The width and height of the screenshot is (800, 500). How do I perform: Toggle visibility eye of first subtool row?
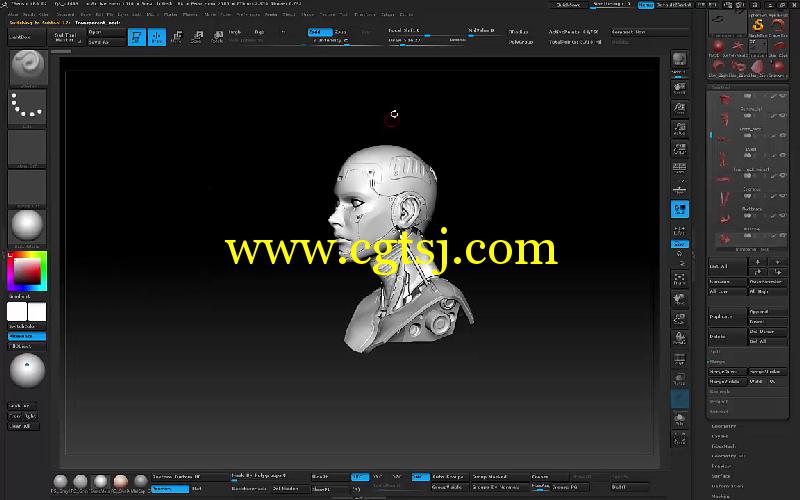[783, 96]
